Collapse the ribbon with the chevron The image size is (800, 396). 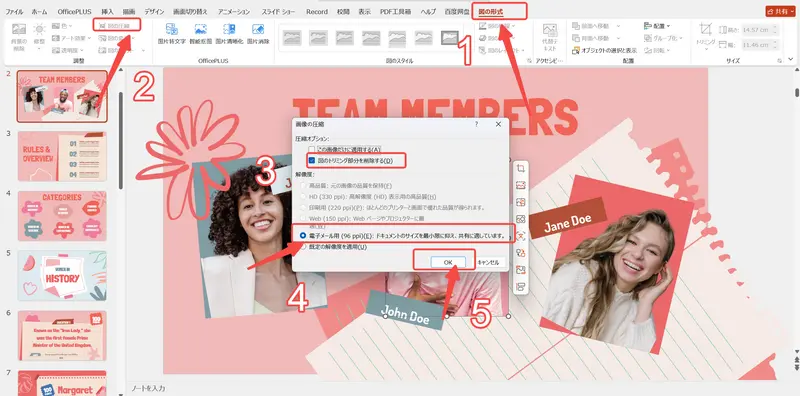tap(791, 60)
